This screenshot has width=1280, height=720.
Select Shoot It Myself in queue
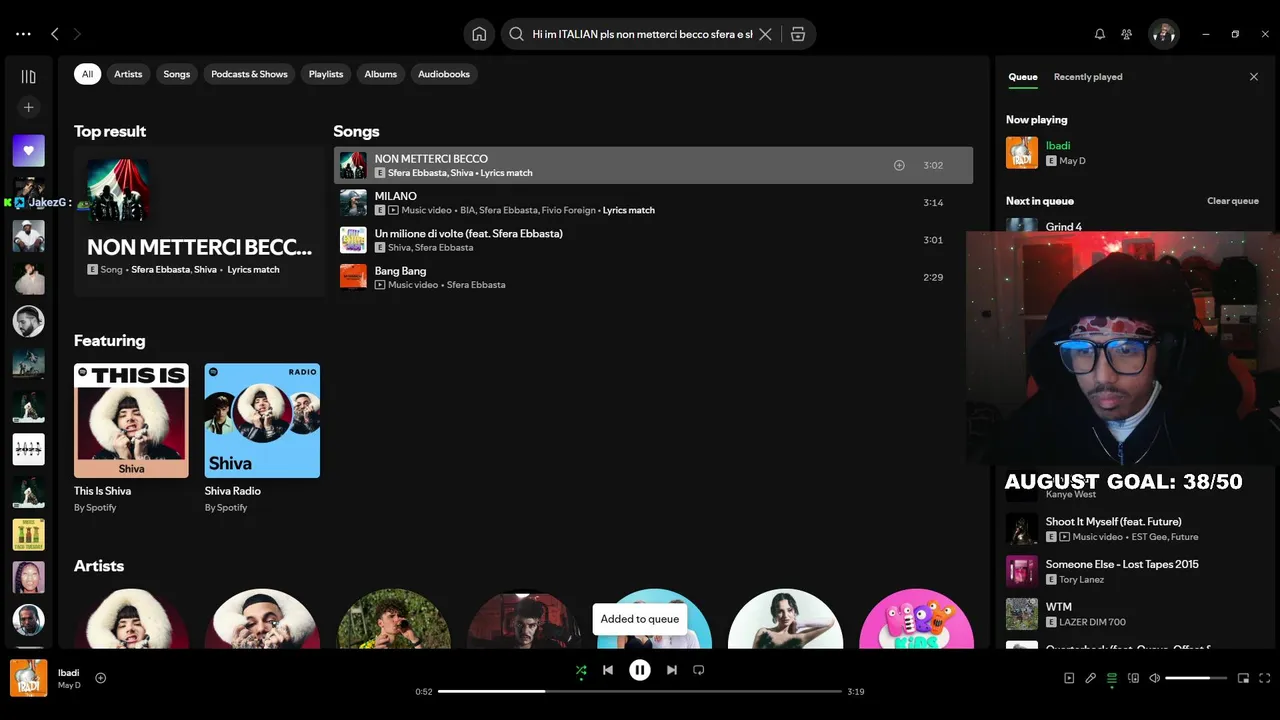tap(1113, 522)
